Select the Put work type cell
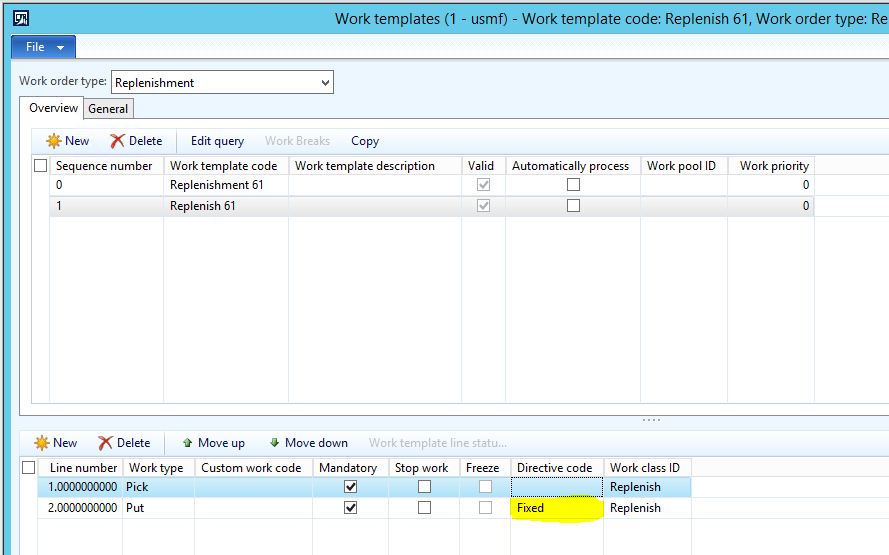The width and height of the screenshot is (889, 555). click(x=159, y=508)
